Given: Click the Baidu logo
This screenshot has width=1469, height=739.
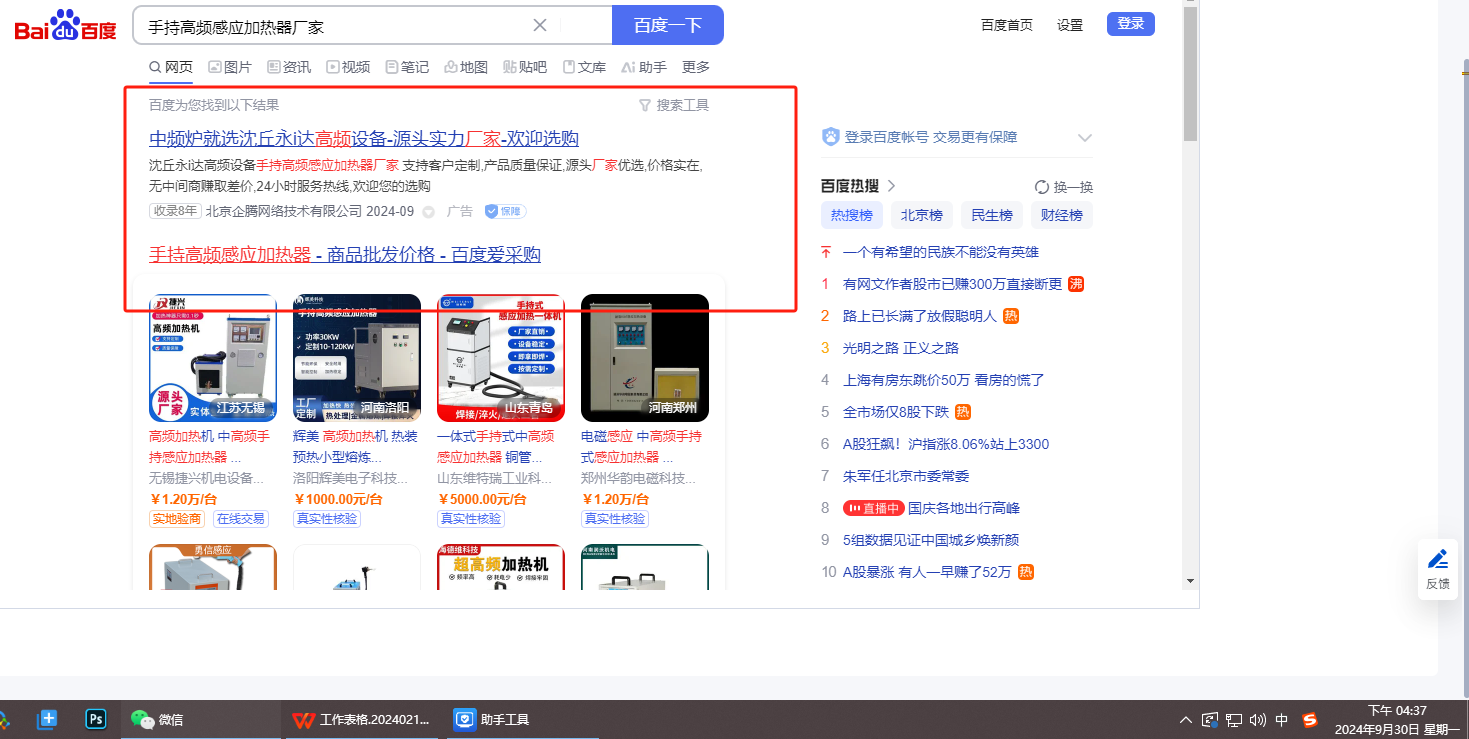Looking at the screenshot, I should (x=66, y=25).
